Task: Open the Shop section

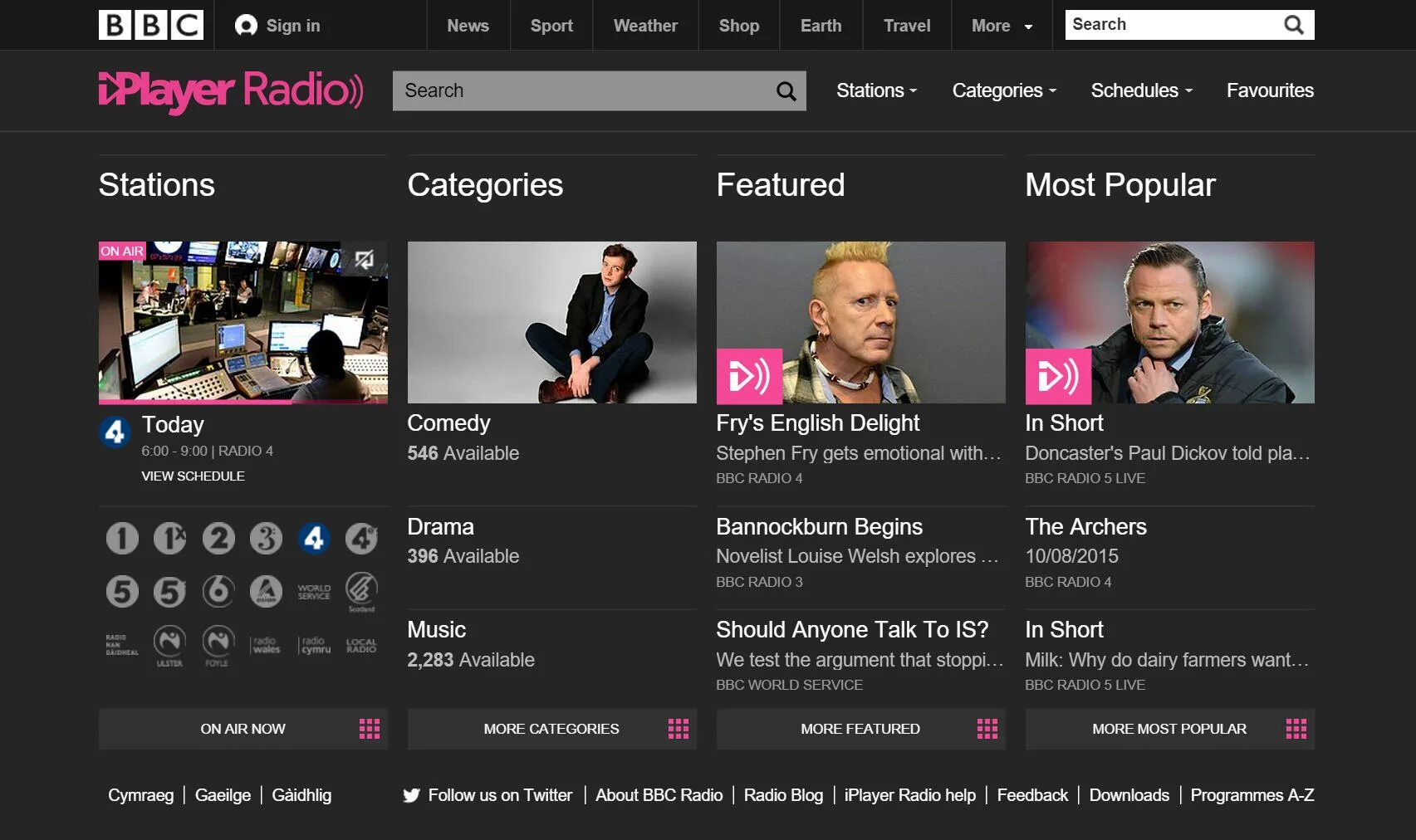Action: [x=739, y=26]
